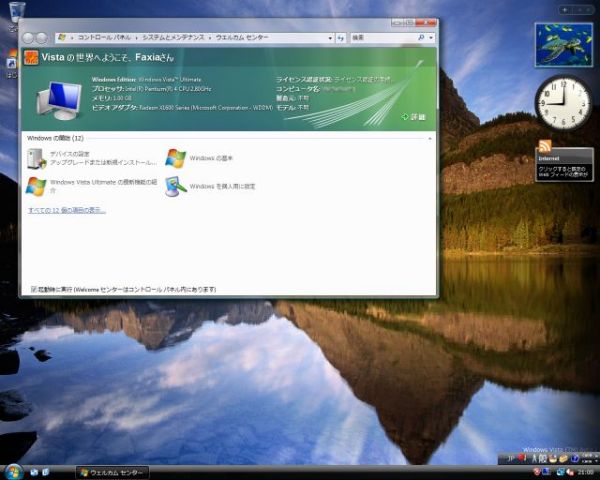
Task: Click the Windows Start orb
Action: point(14,471)
